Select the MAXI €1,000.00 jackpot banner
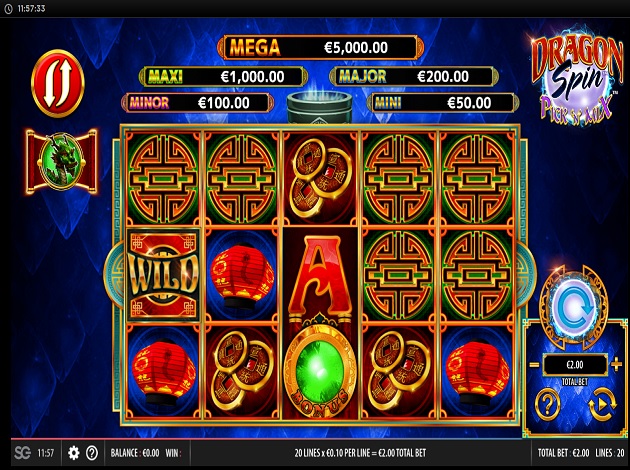 tap(223, 76)
